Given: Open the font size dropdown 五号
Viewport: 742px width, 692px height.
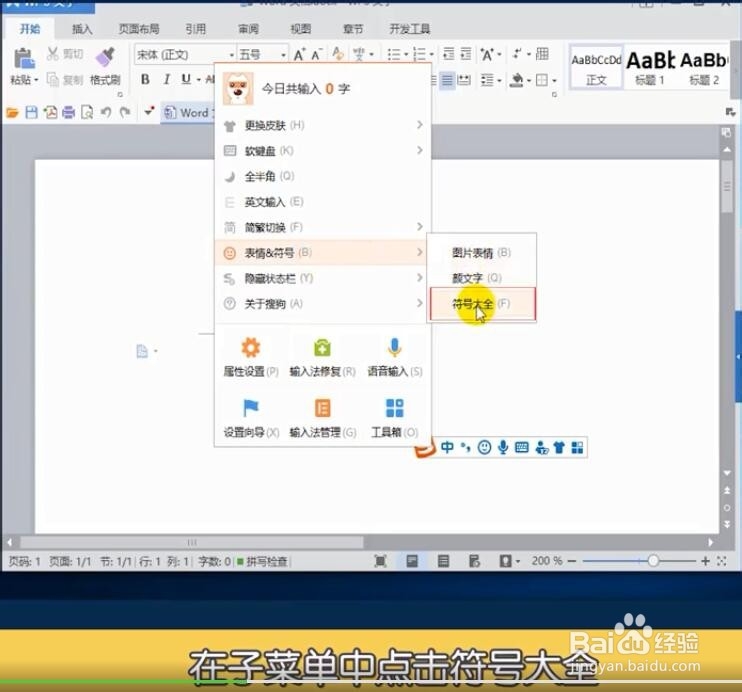Looking at the screenshot, I should click(262, 55).
